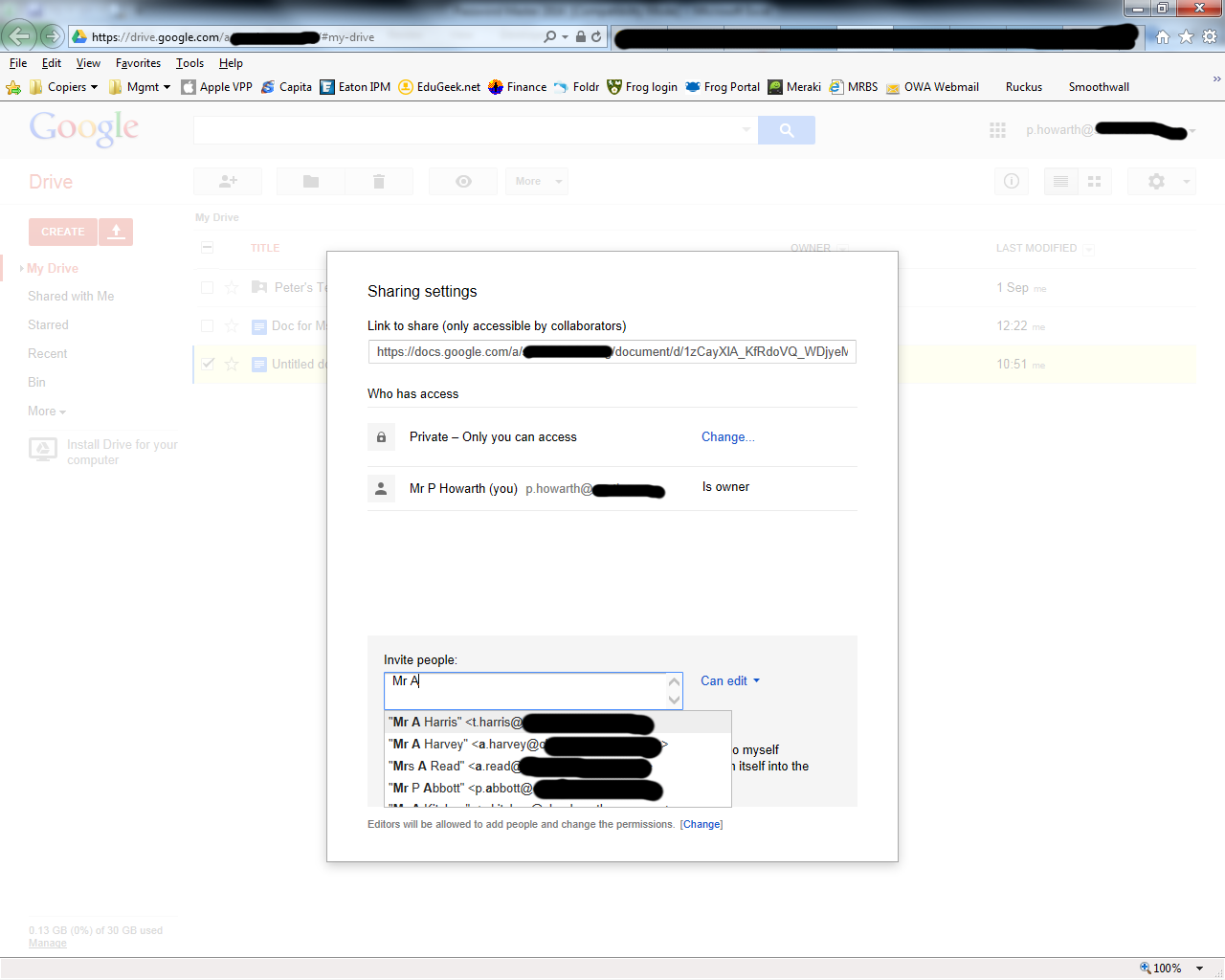Tick the checkbox for Peter's folder row
1225x980 pixels.
tap(207, 287)
